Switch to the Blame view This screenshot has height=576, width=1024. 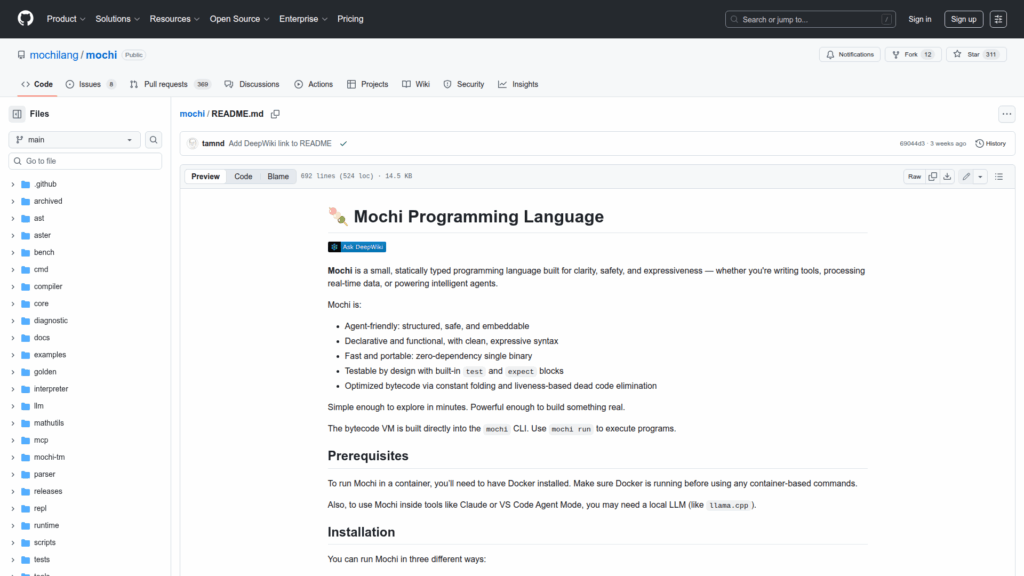coord(277,177)
